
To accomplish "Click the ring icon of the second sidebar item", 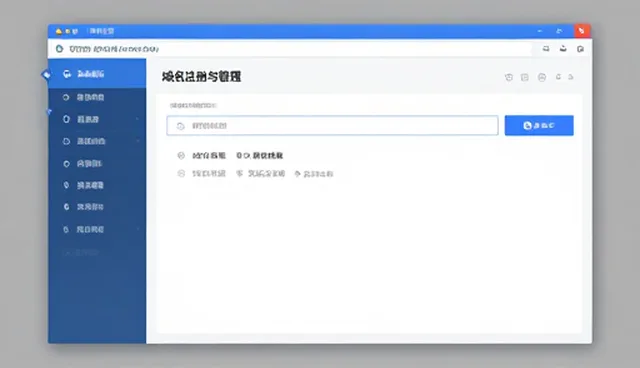I will pyautogui.click(x=66, y=97).
